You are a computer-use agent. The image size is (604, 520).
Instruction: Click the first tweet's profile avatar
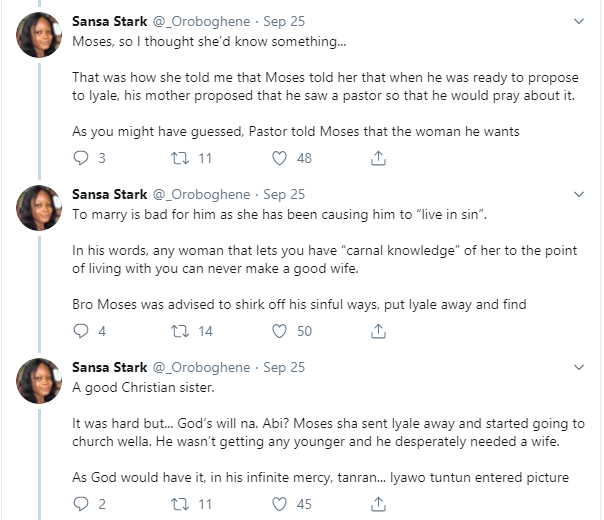[x=41, y=36]
